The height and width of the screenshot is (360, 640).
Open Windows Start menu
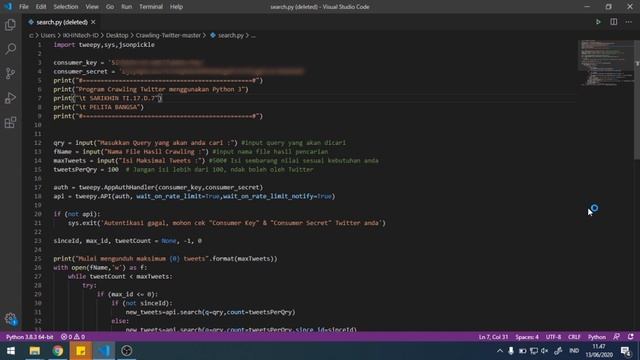(11, 351)
